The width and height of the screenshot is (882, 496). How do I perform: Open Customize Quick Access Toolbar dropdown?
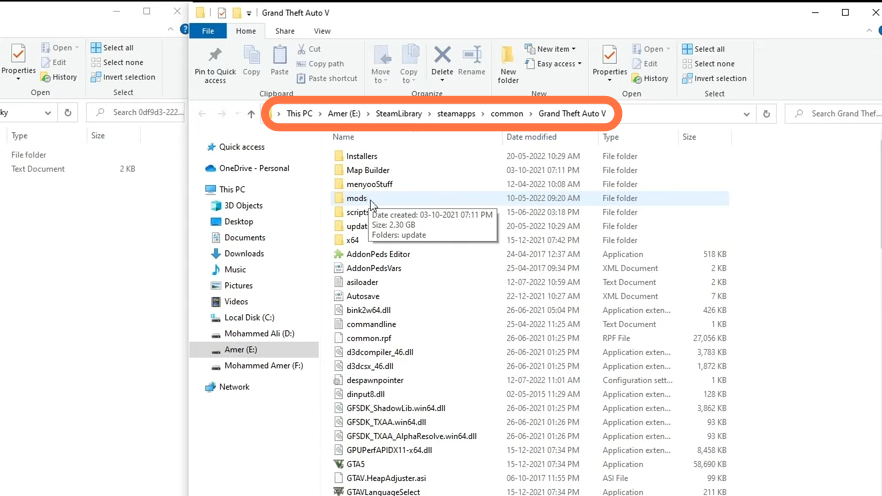click(249, 13)
